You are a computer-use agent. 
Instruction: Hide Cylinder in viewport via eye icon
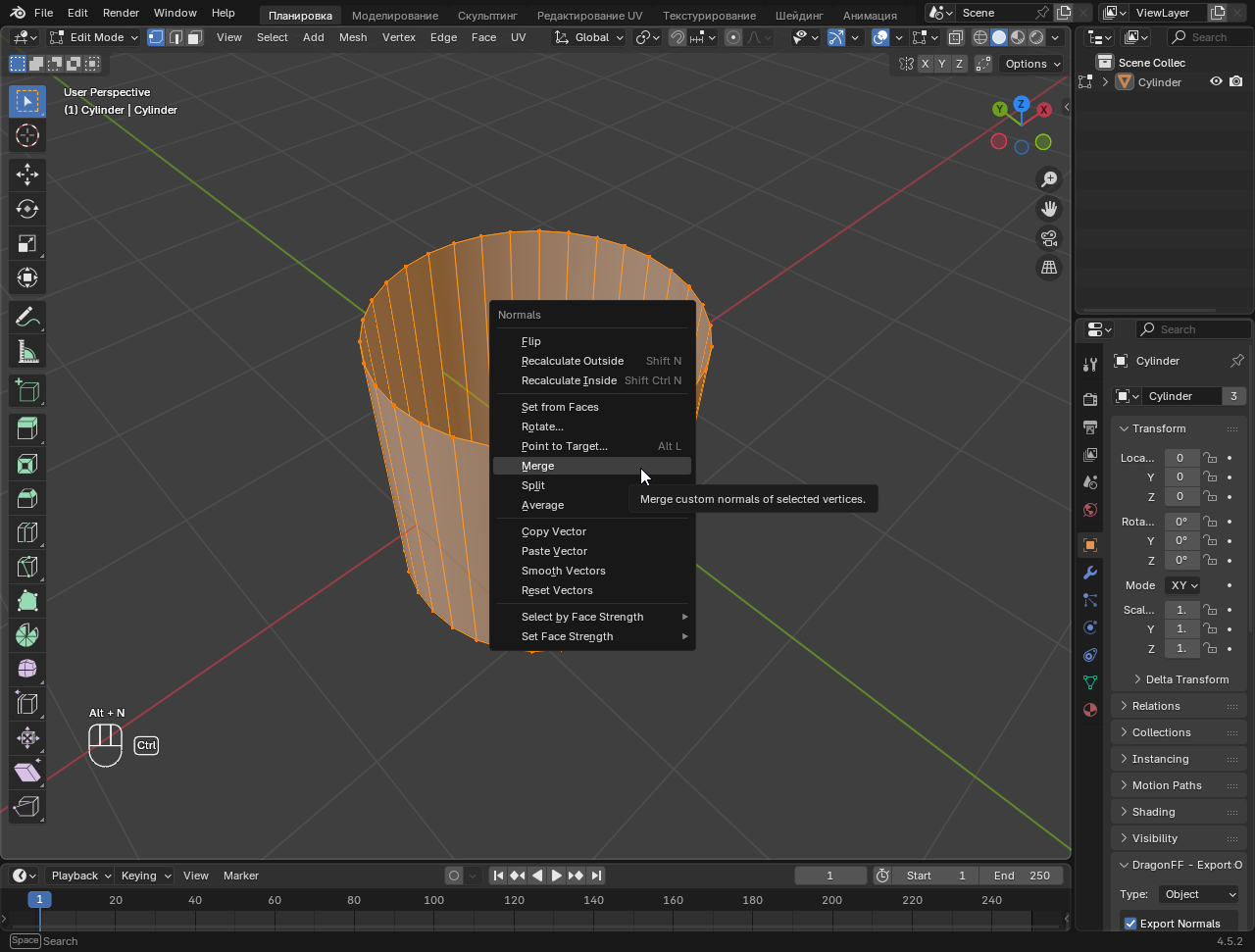(1216, 82)
